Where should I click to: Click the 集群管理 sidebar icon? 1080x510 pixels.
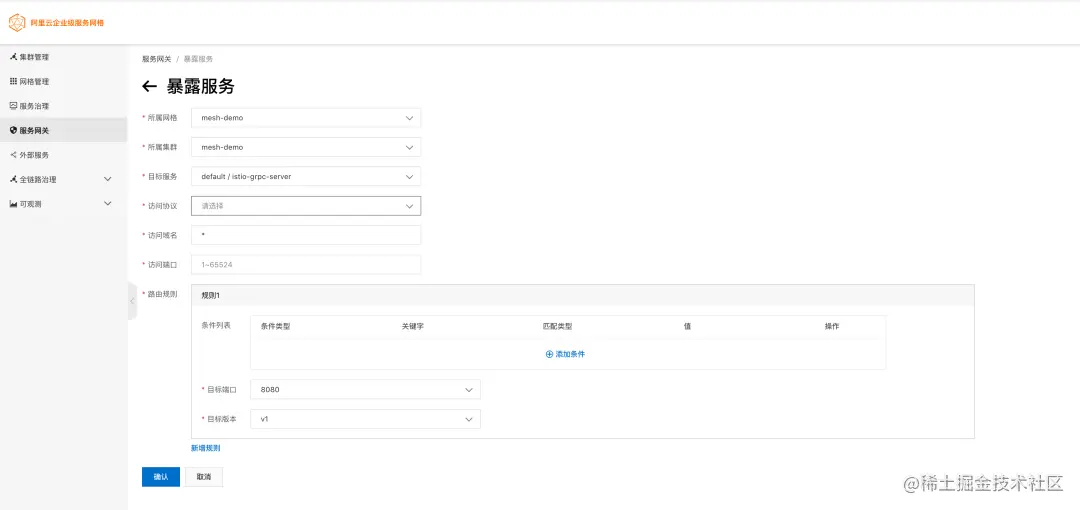[13, 57]
